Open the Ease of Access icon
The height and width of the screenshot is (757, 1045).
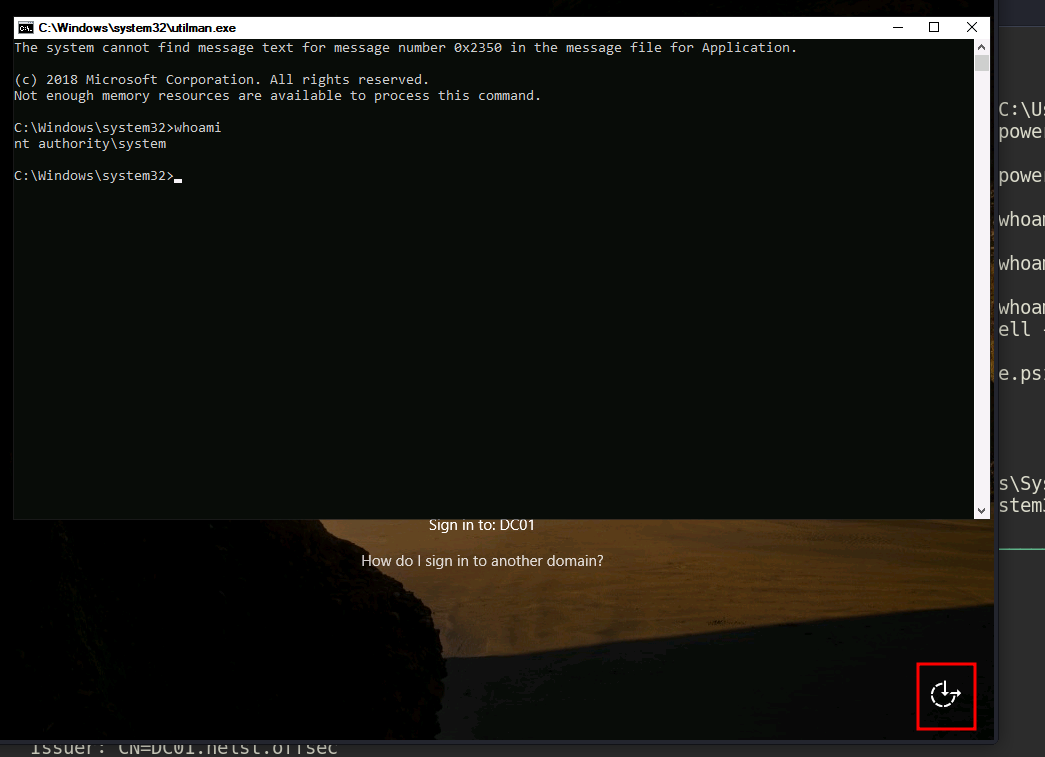945,694
